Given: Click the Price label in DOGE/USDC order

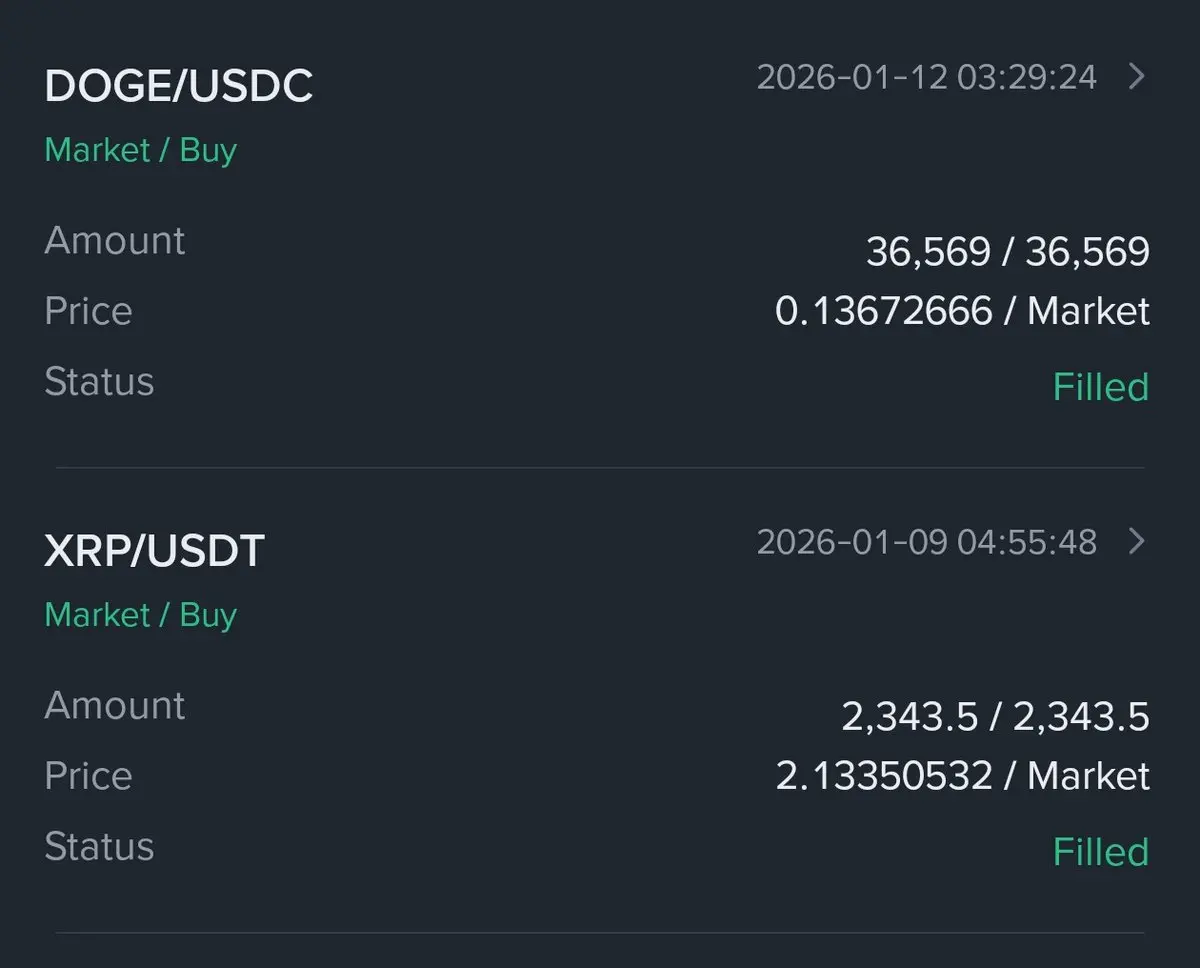Looking at the screenshot, I should (88, 311).
